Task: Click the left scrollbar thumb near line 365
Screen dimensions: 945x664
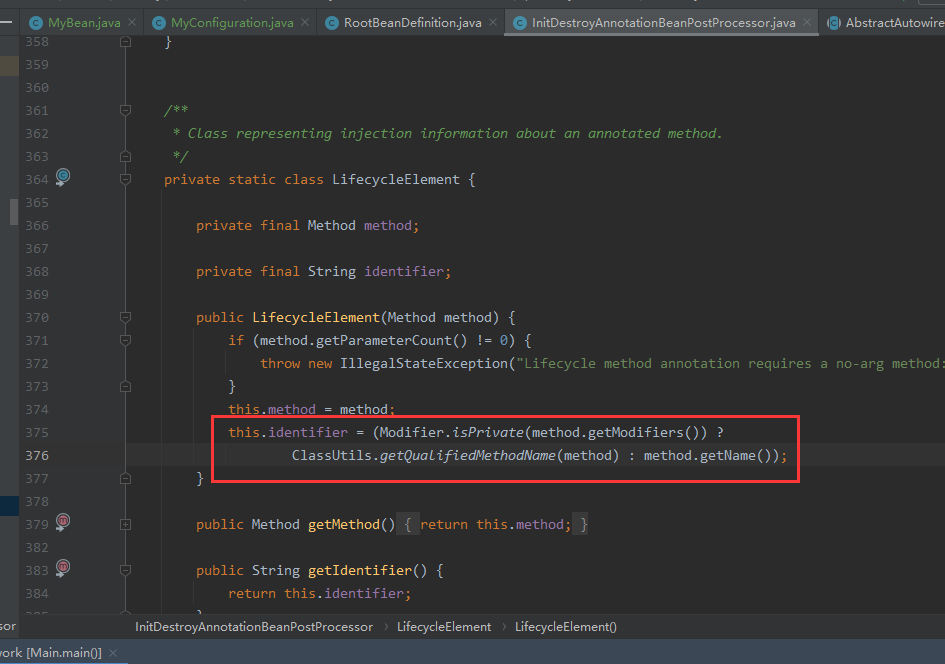Action: (14, 211)
